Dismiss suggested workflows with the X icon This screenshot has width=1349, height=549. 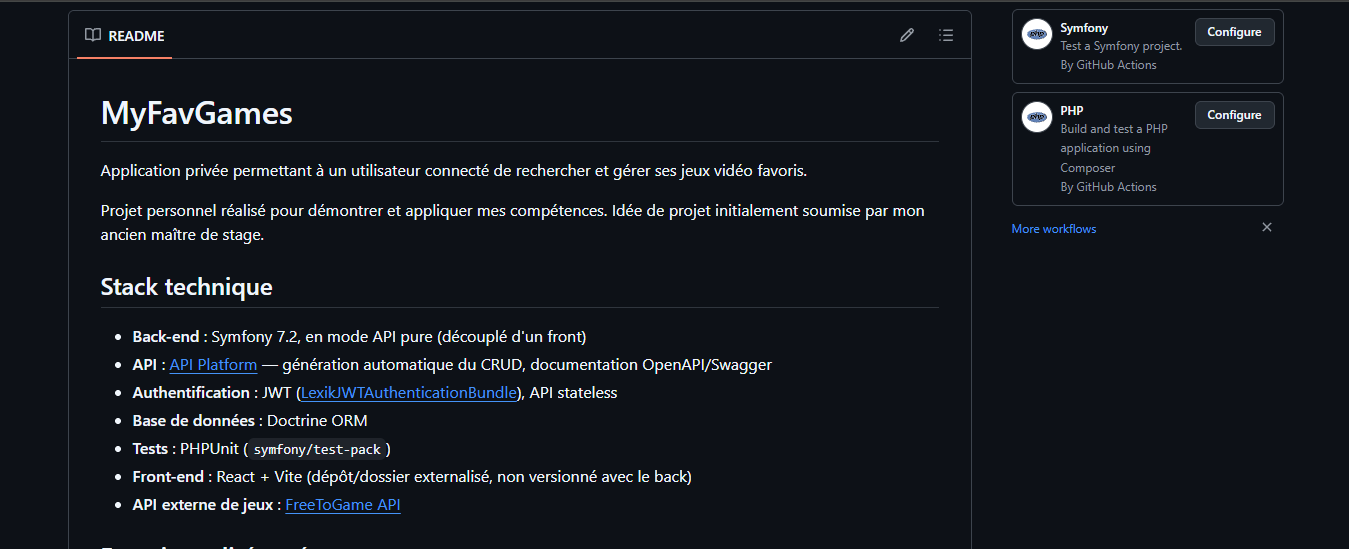[1267, 228]
